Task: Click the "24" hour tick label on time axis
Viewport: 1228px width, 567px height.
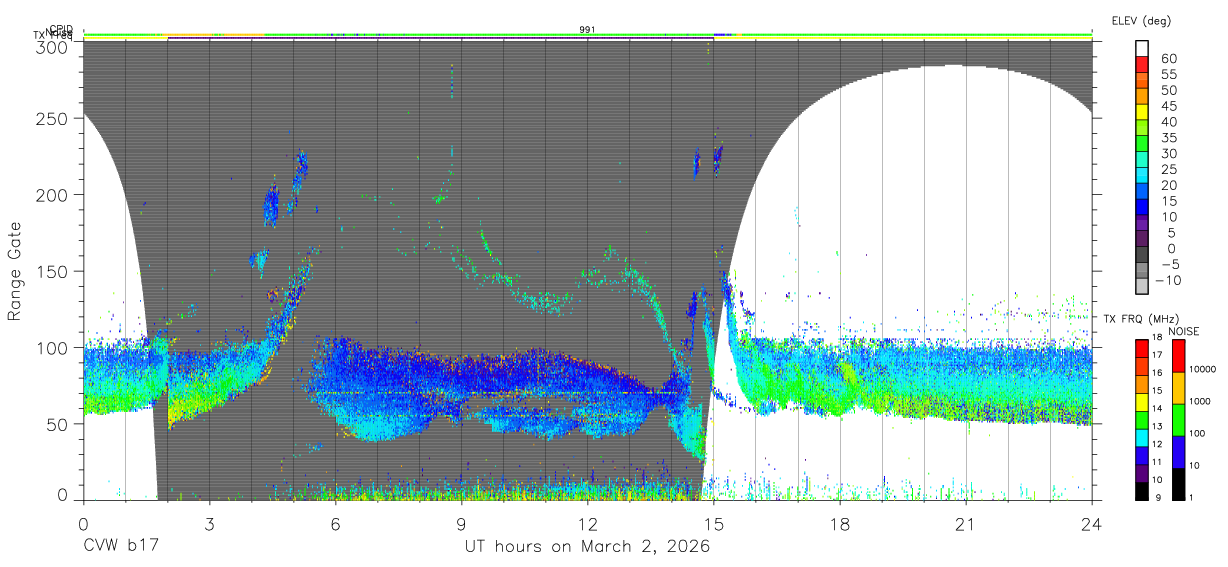Action: (x=1092, y=523)
